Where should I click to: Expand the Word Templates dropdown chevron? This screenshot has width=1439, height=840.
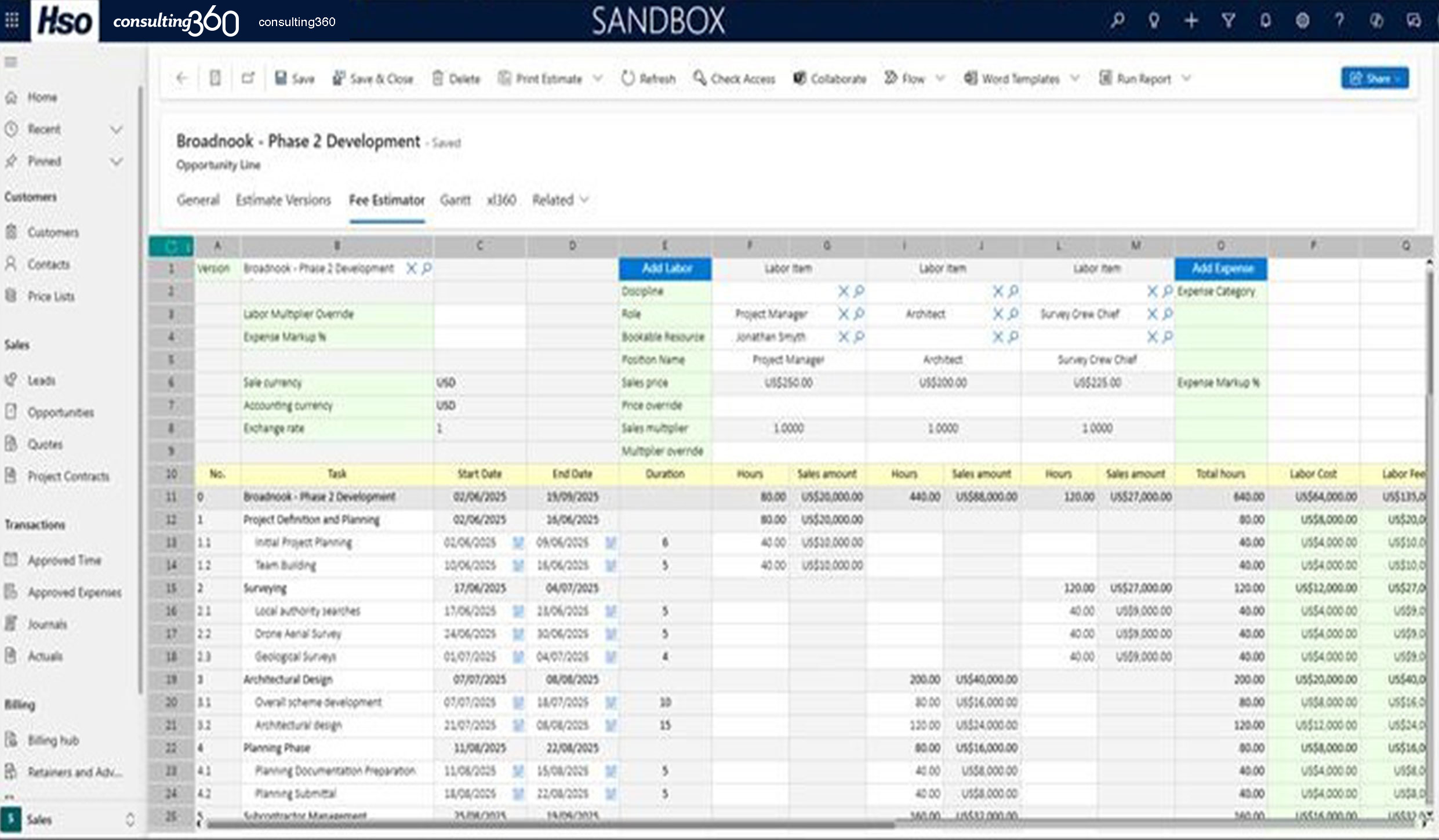(x=1075, y=78)
